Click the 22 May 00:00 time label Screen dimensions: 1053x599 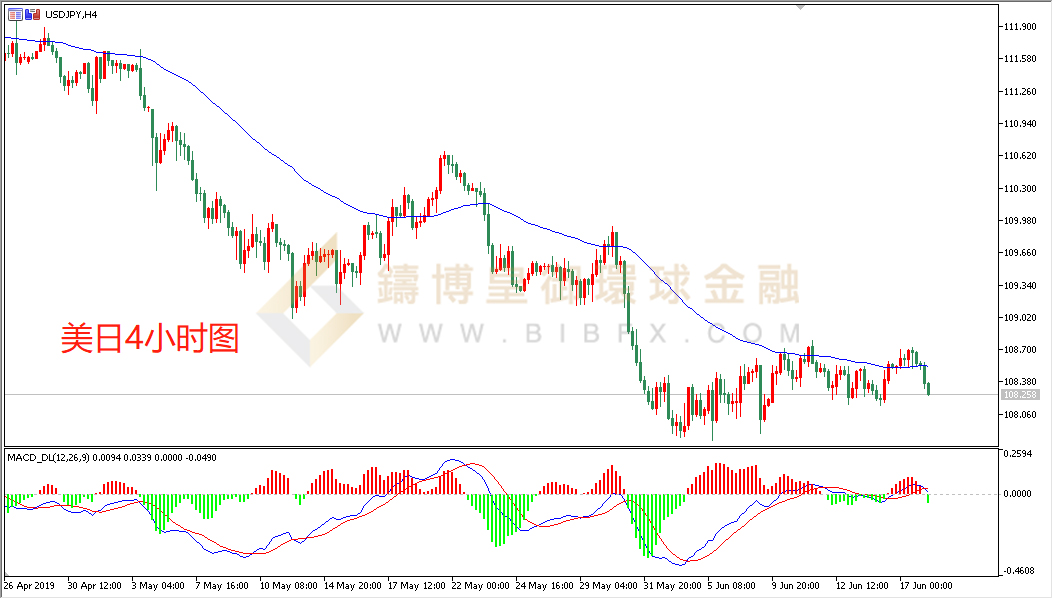coord(482,585)
